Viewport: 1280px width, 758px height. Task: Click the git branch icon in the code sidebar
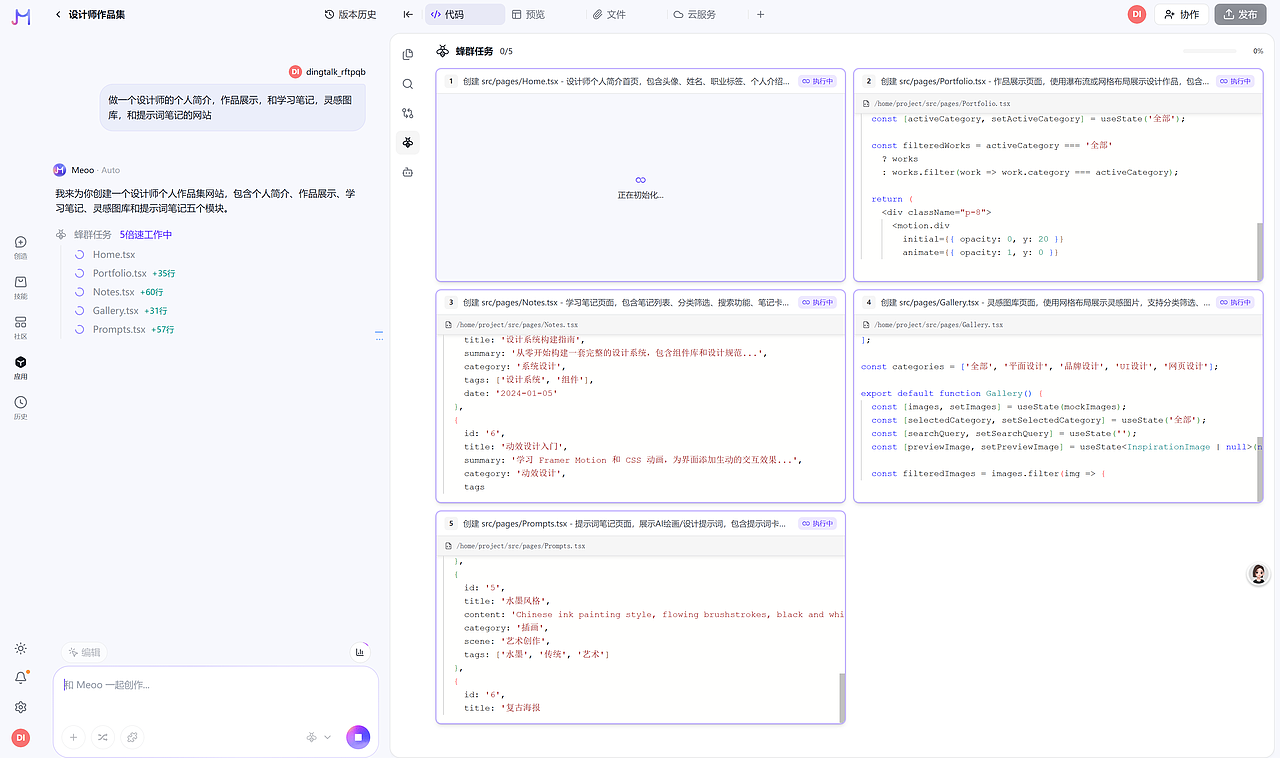pyautogui.click(x=407, y=113)
